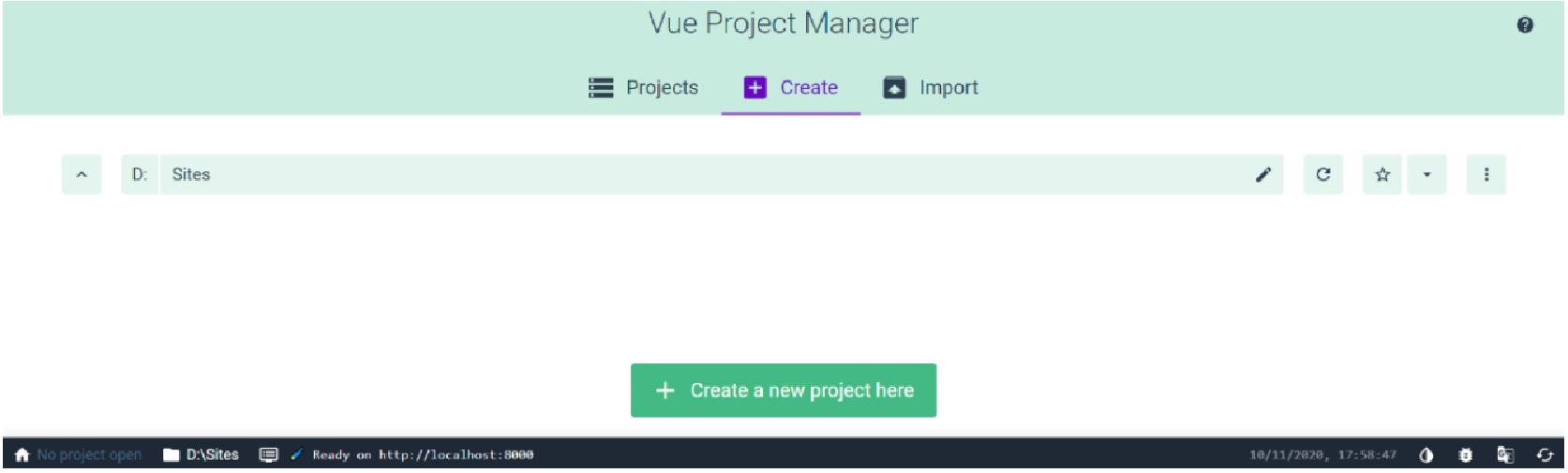Click the D:\Sites folder in the status bar
The image size is (1568, 473).
point(201,454)
